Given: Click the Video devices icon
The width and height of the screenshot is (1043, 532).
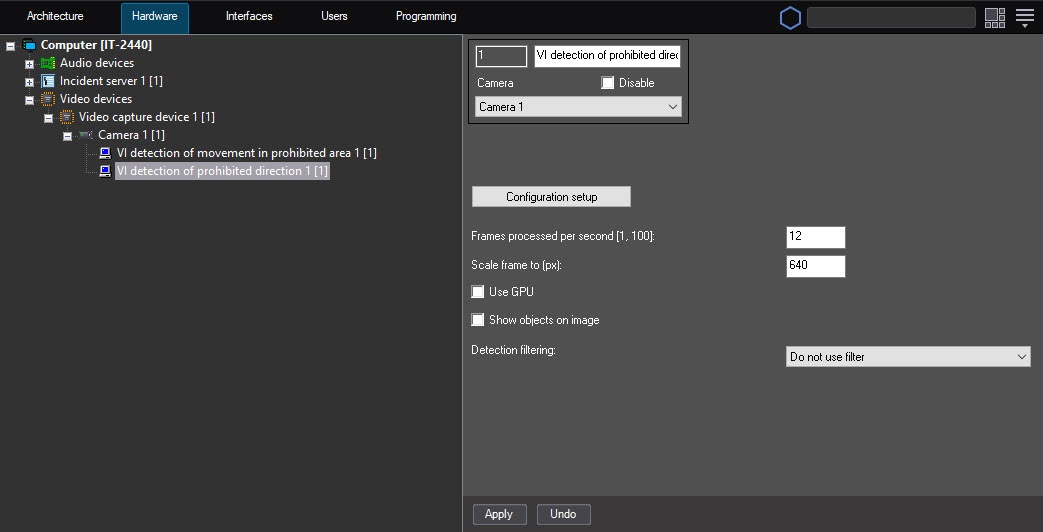Looking at the screenshot, I should [48, 99].
